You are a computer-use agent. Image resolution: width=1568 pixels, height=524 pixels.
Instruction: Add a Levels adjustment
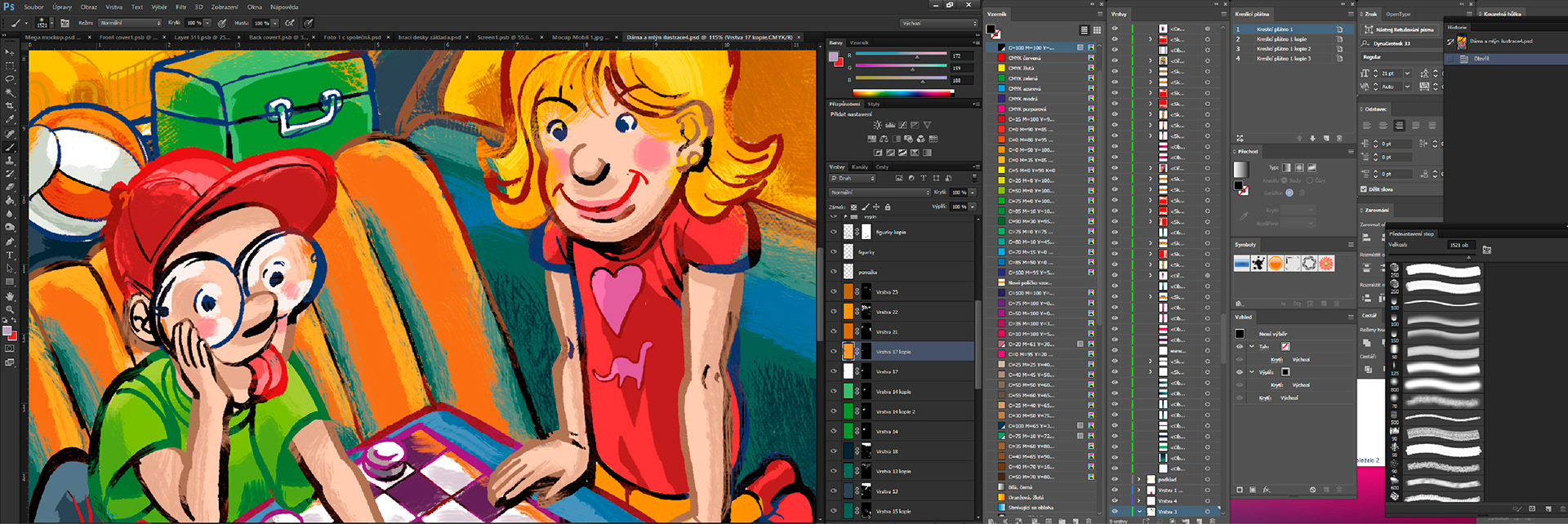[890, 125]
